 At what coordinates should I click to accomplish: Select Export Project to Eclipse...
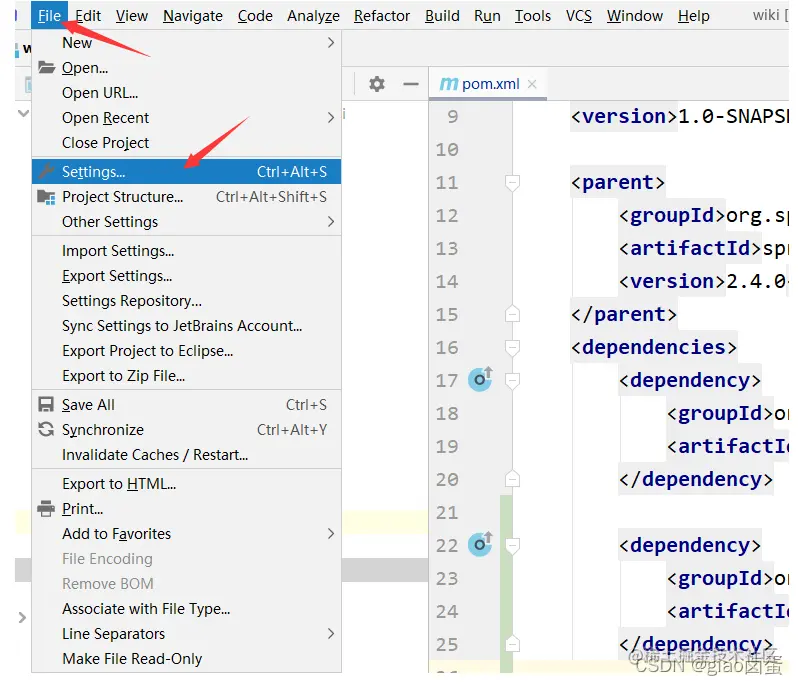tap(186, 351)
